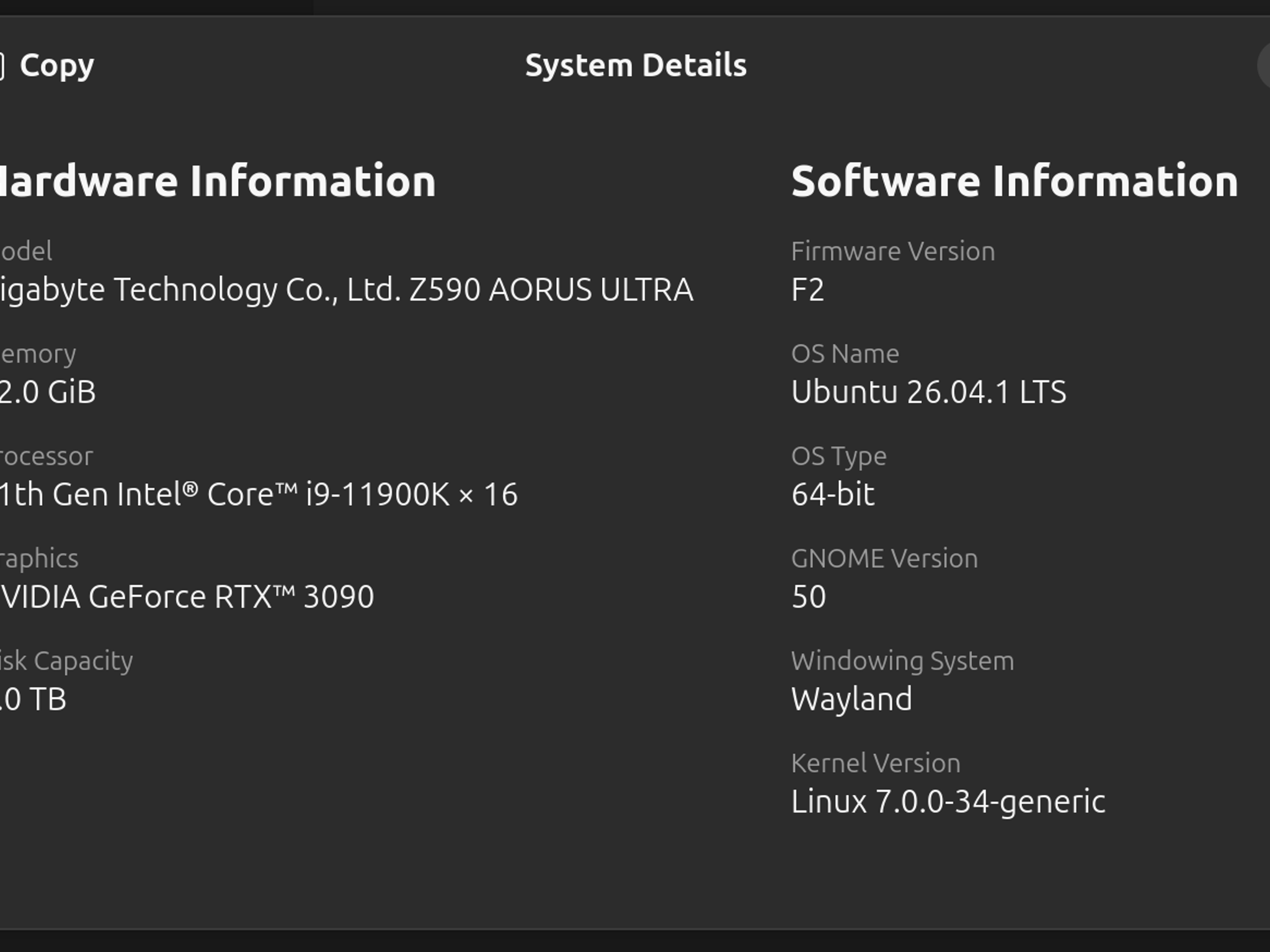The width and height of the screenshot is (1270, 952).
Task: Select the Disk Capacity label
Action: [x=66, y=661]
